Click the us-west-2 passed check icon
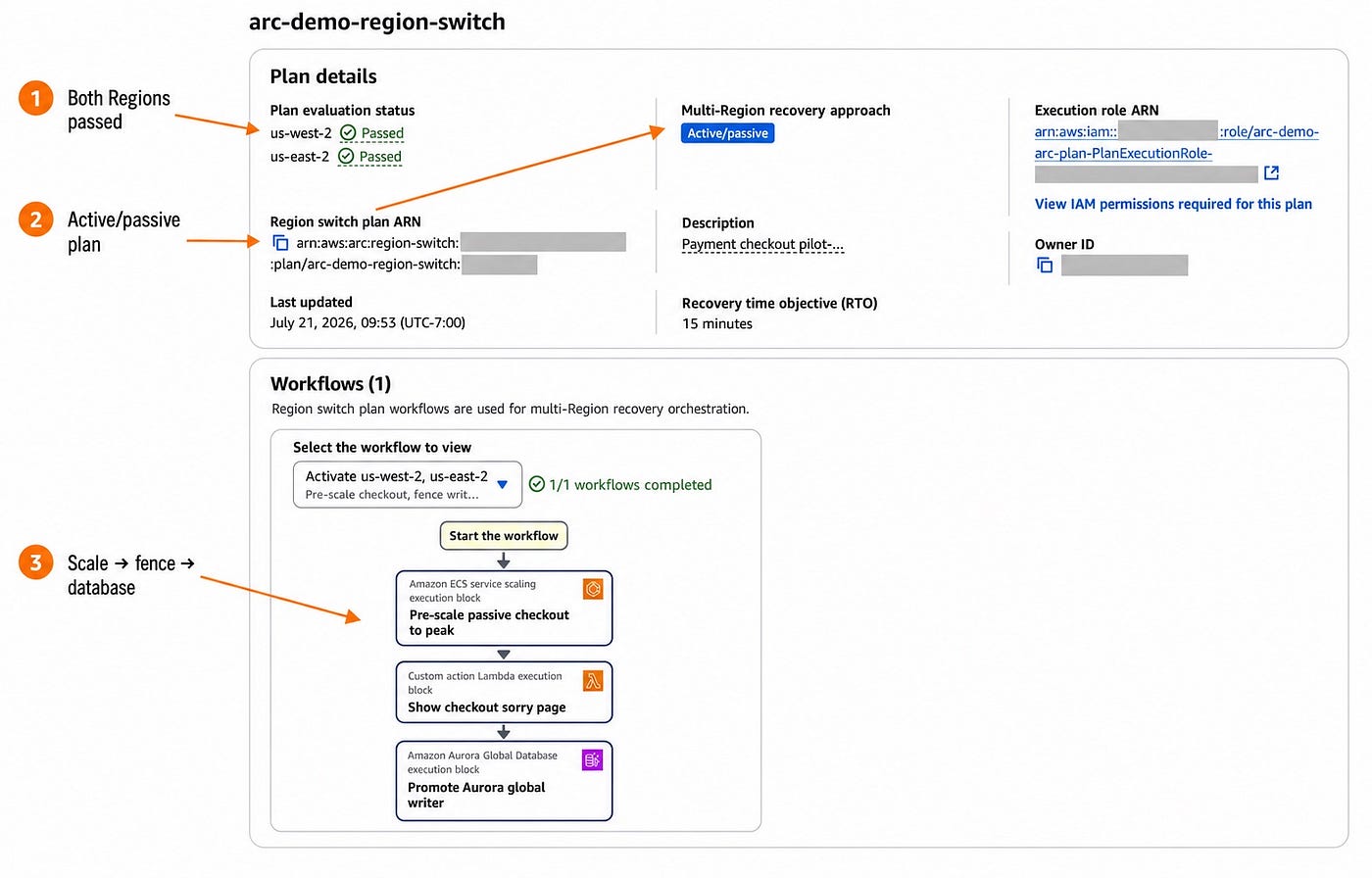The width and height of the screenshot is (1372, 878). pyautogui.click(x=348, y=133)
